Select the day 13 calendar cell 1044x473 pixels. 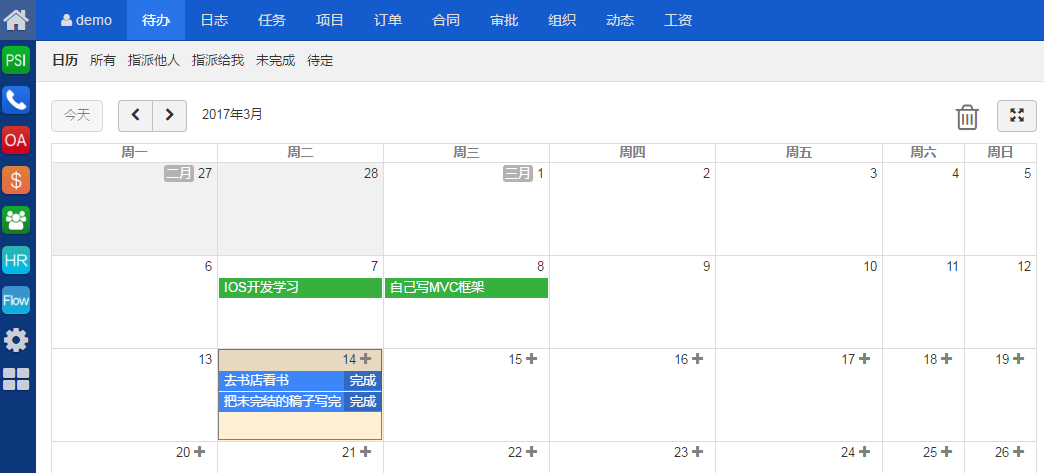point(134,395)
